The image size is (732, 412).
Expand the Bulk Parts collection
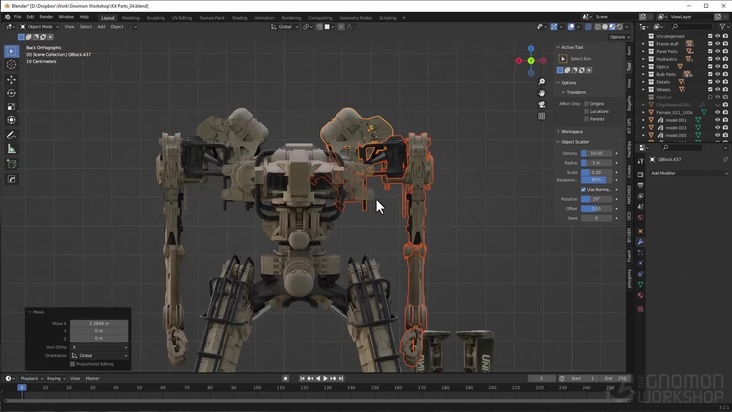(643, 74)
